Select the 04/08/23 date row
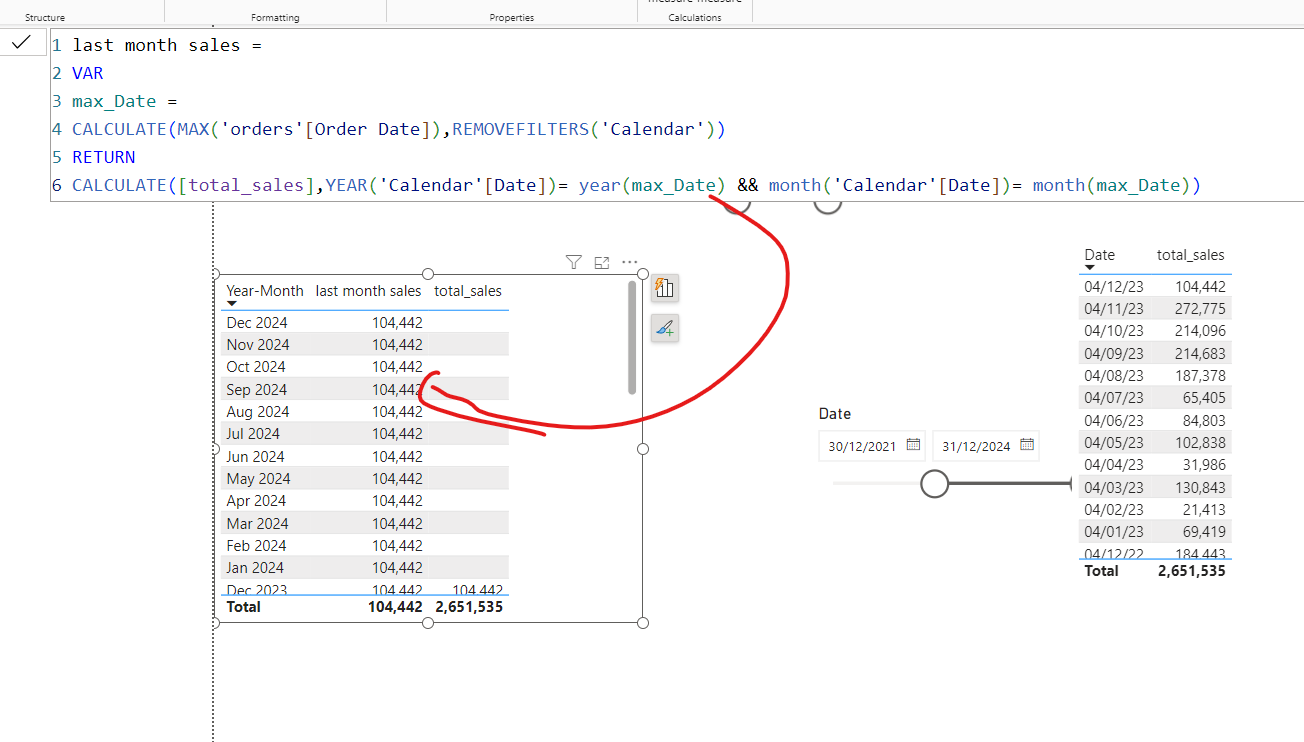Screen dimensions: 1304x742 (1114, 375)
